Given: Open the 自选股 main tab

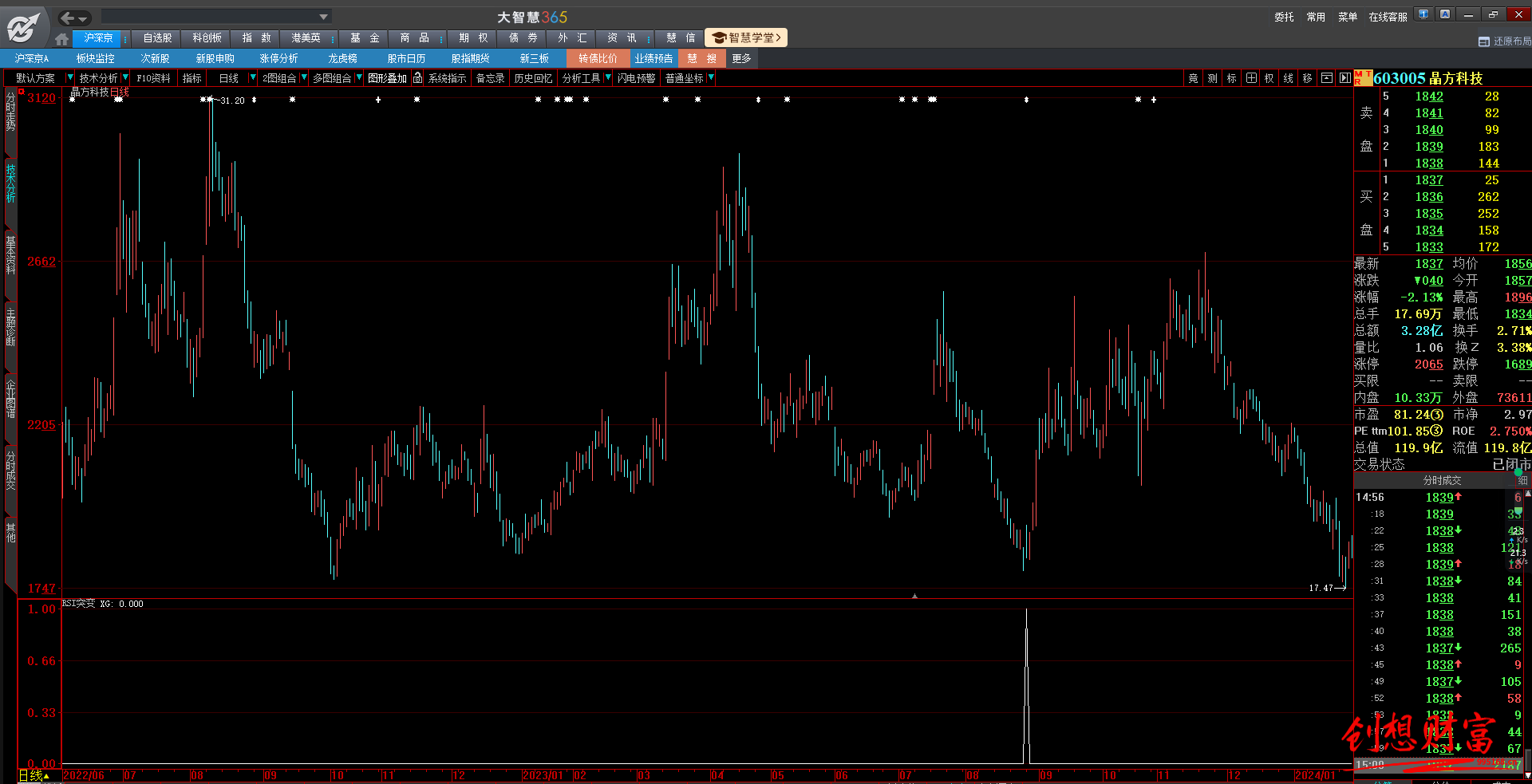Looking at the screenshot, I should [157, 38].
